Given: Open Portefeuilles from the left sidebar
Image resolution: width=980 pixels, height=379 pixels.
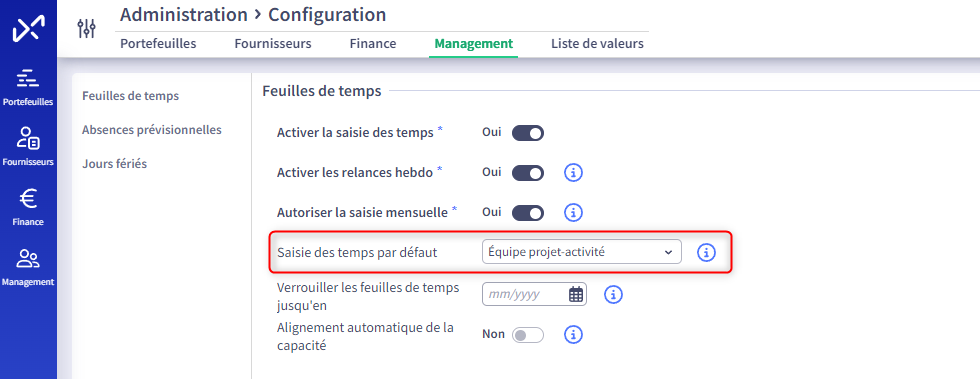Looking at the screenshot, I should coord(28,87).
